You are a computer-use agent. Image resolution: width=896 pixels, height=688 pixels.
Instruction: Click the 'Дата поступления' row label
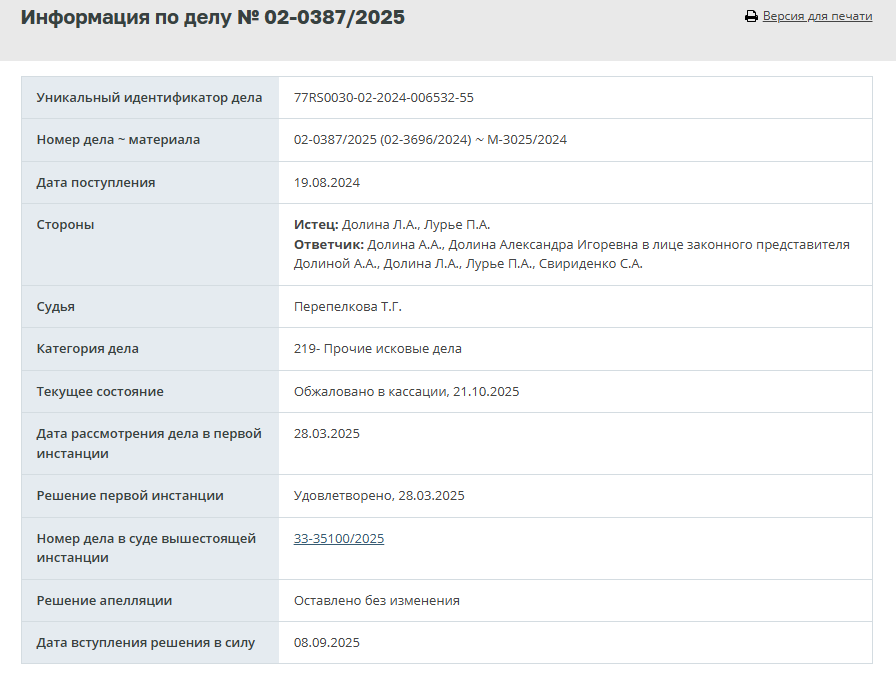coord(96,183)
